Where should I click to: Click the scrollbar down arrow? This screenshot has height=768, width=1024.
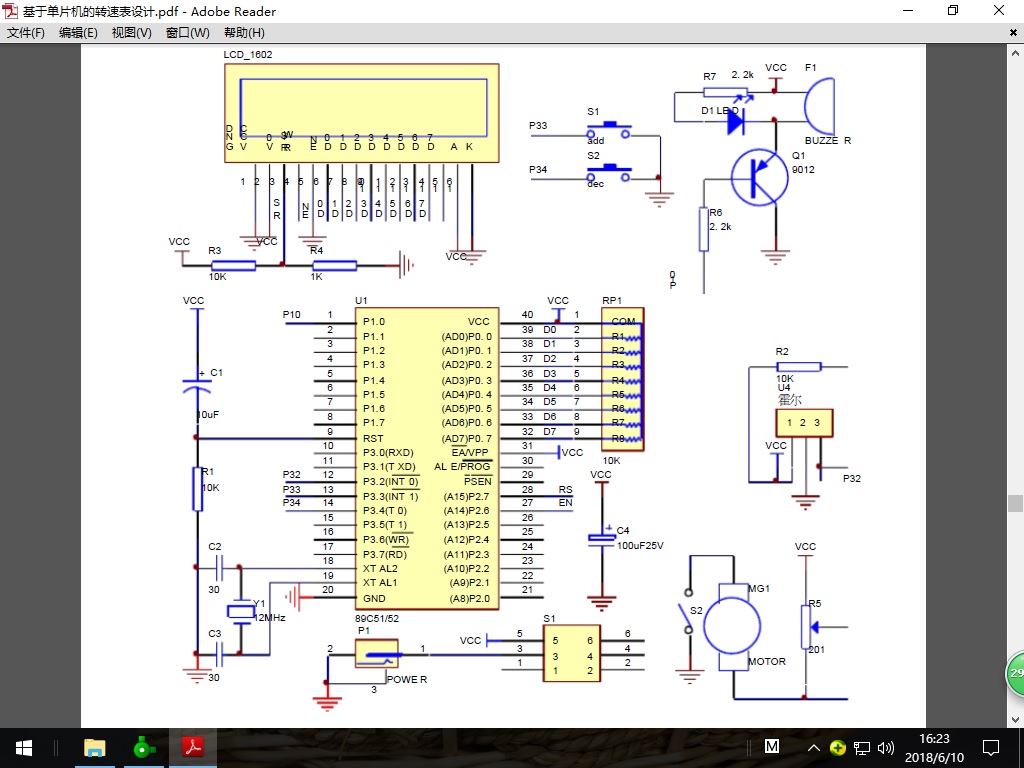pos(1015,720)
